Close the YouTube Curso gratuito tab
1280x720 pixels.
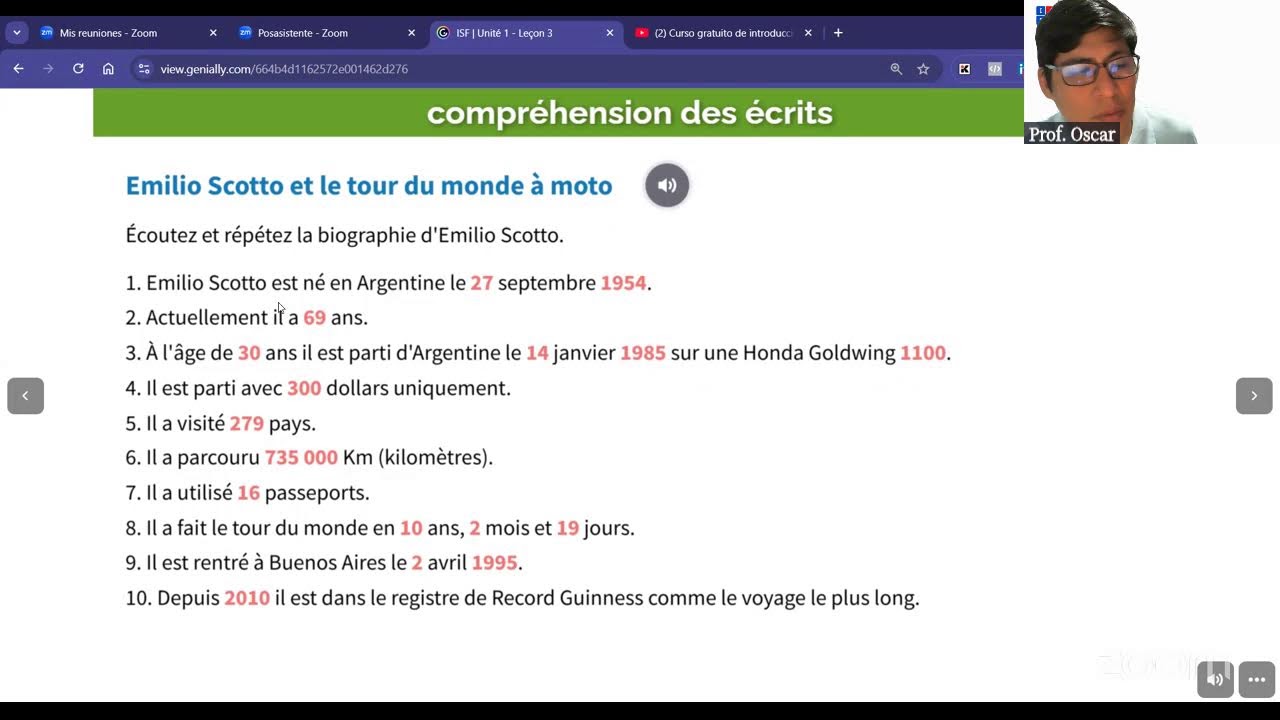click(x=808, y=33)
